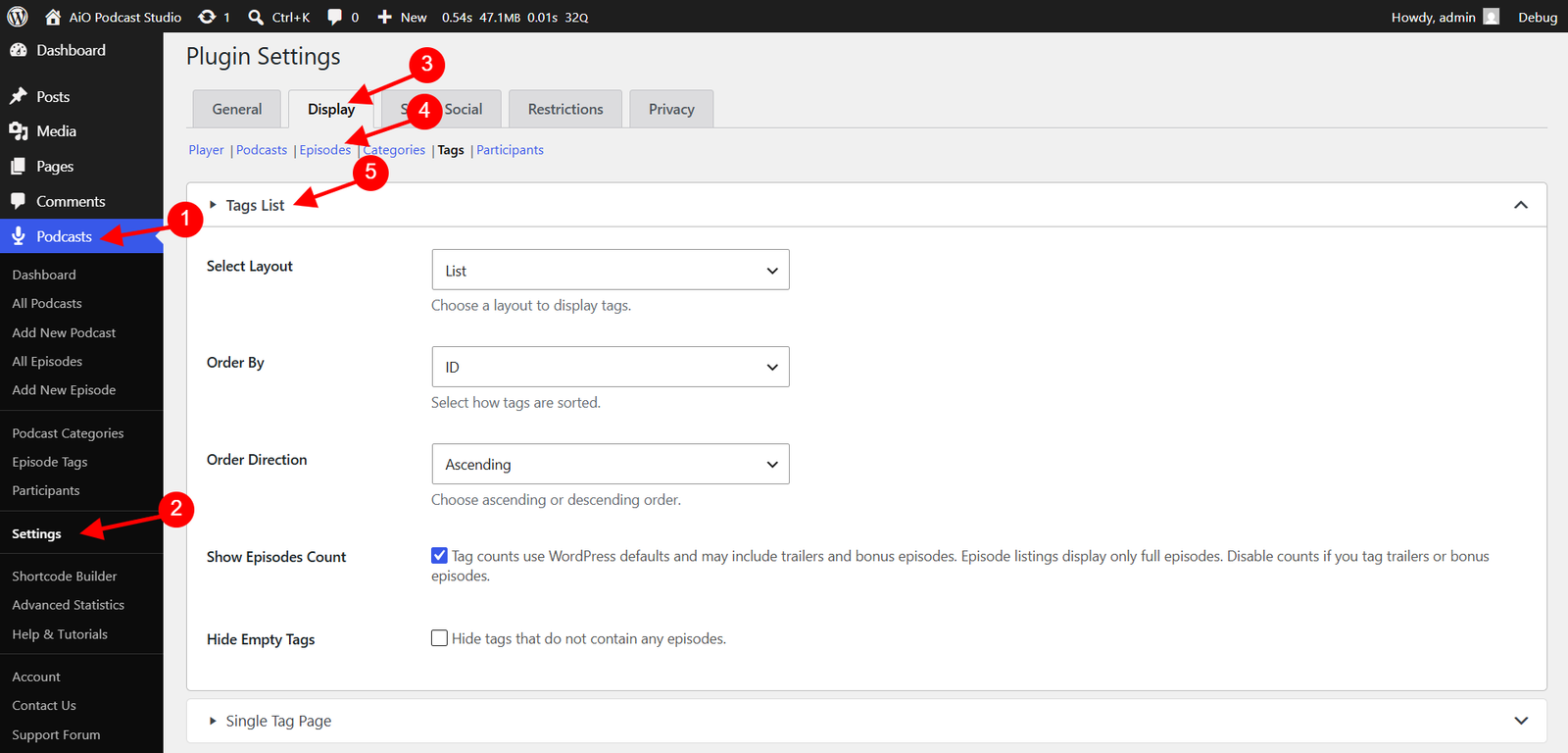Viewport: 1568px width, 753px height.
Task: Click the Dashboard gauge icon in sidebar
Action: pyautogui.click(x=18, y=50)
